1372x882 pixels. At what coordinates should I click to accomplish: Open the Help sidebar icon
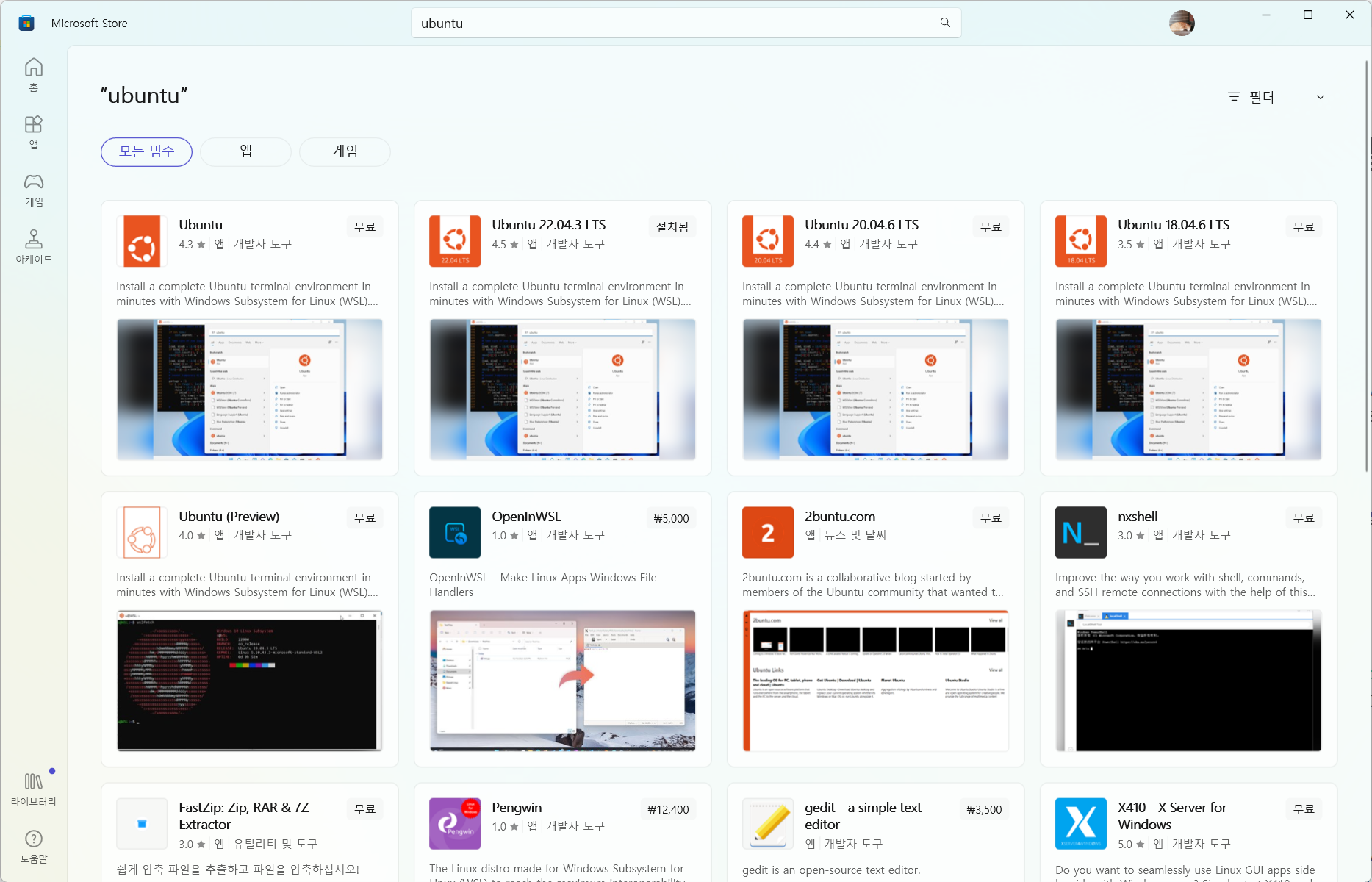pyautogui.click(x=34, y=847)
